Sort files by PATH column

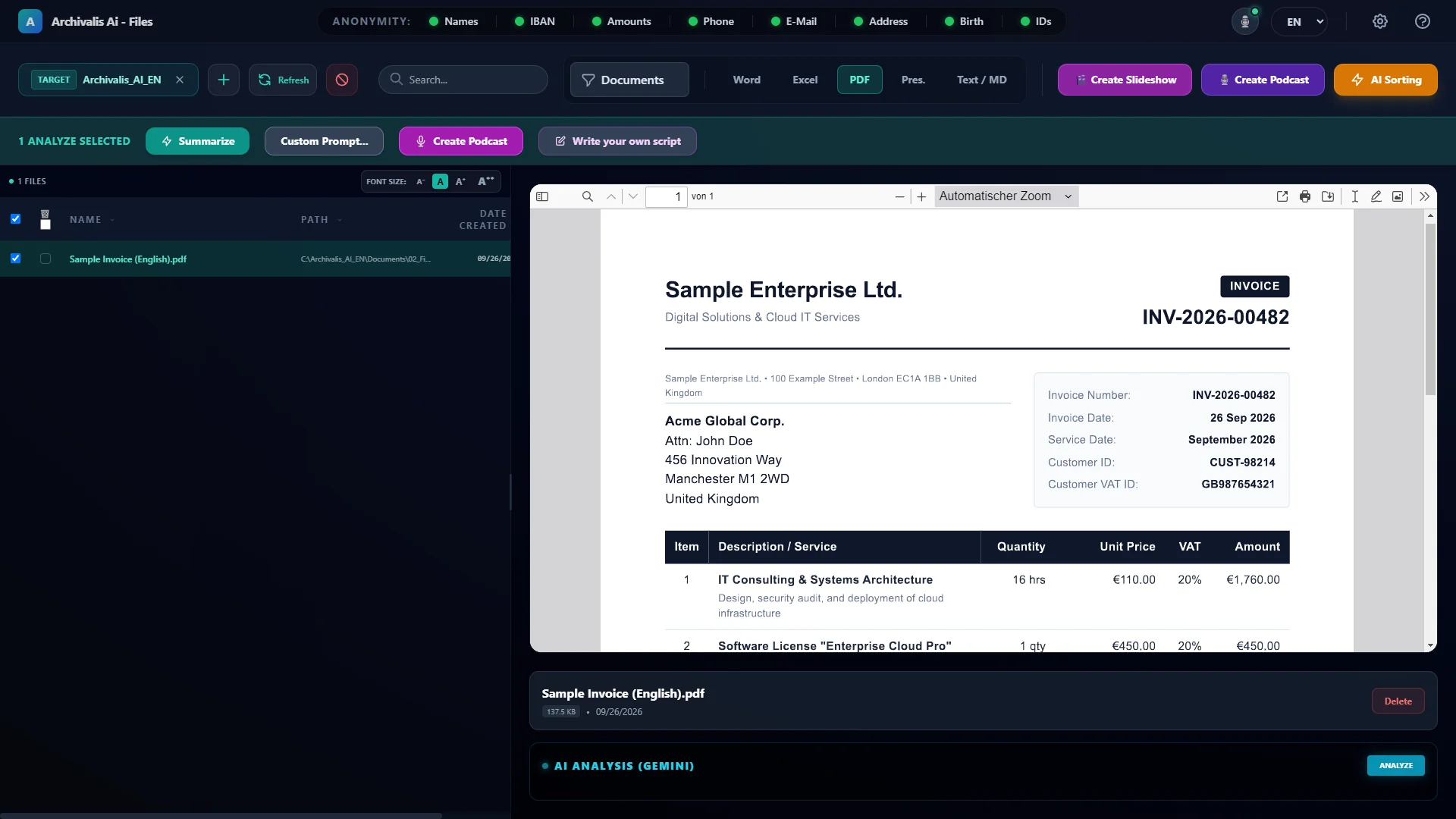click(322, 220)
